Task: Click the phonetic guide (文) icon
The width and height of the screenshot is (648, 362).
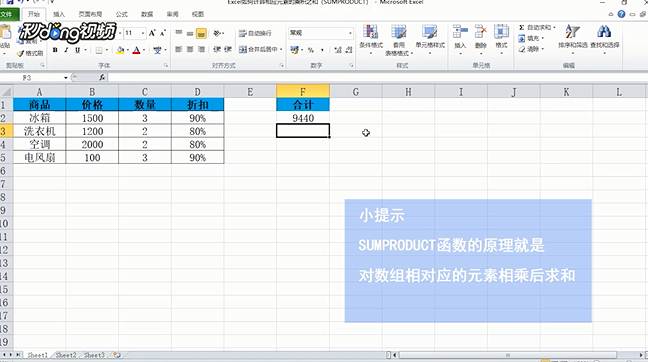Action: [157, 50]
